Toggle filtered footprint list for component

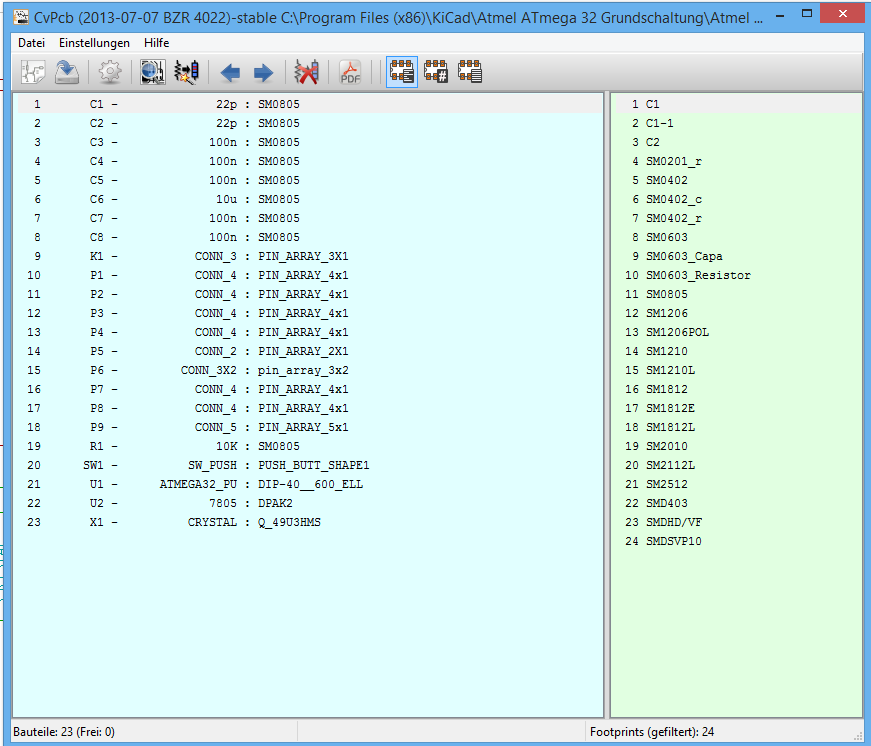402,72
